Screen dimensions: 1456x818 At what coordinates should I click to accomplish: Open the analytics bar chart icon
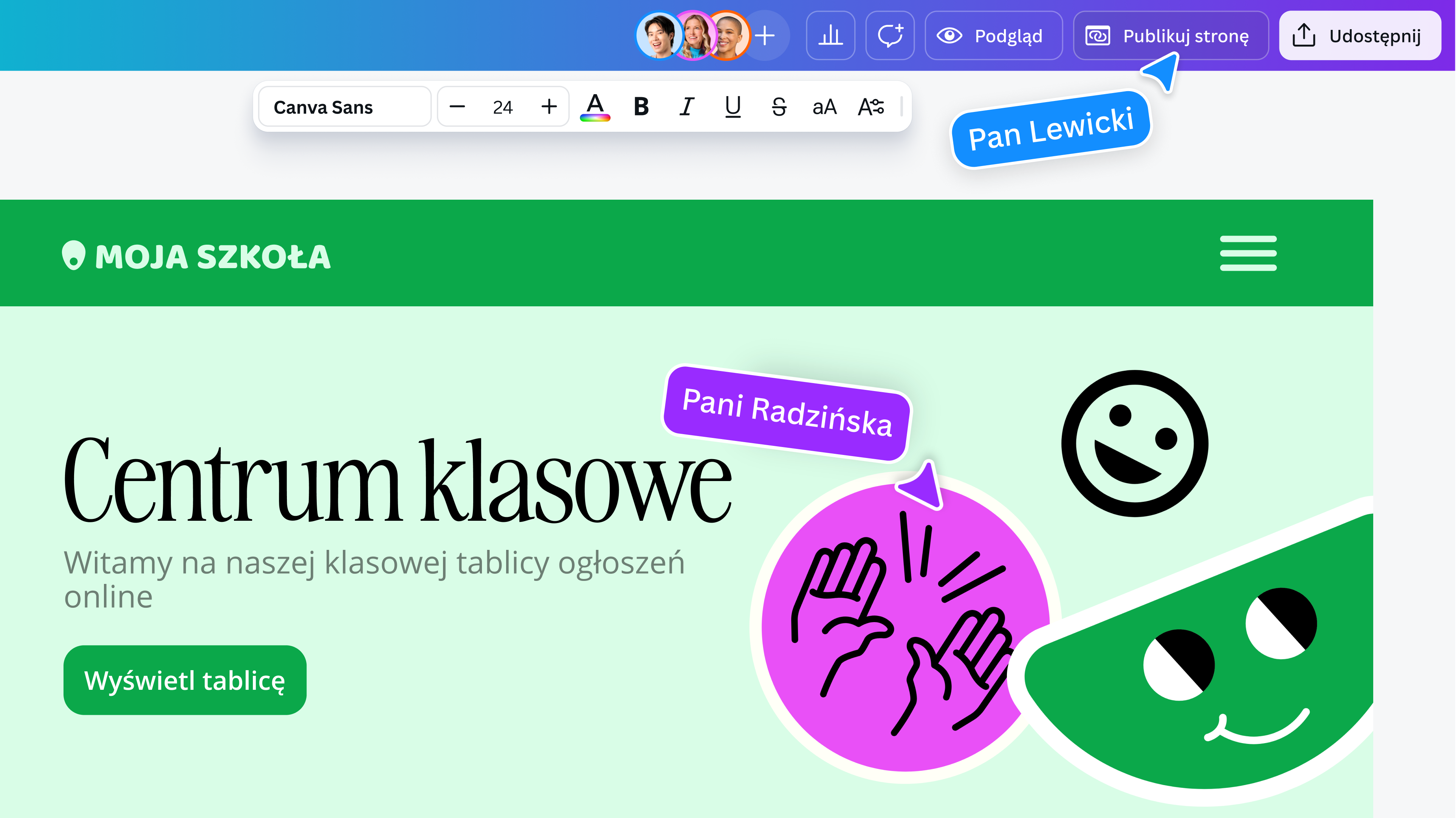[830, 36]
